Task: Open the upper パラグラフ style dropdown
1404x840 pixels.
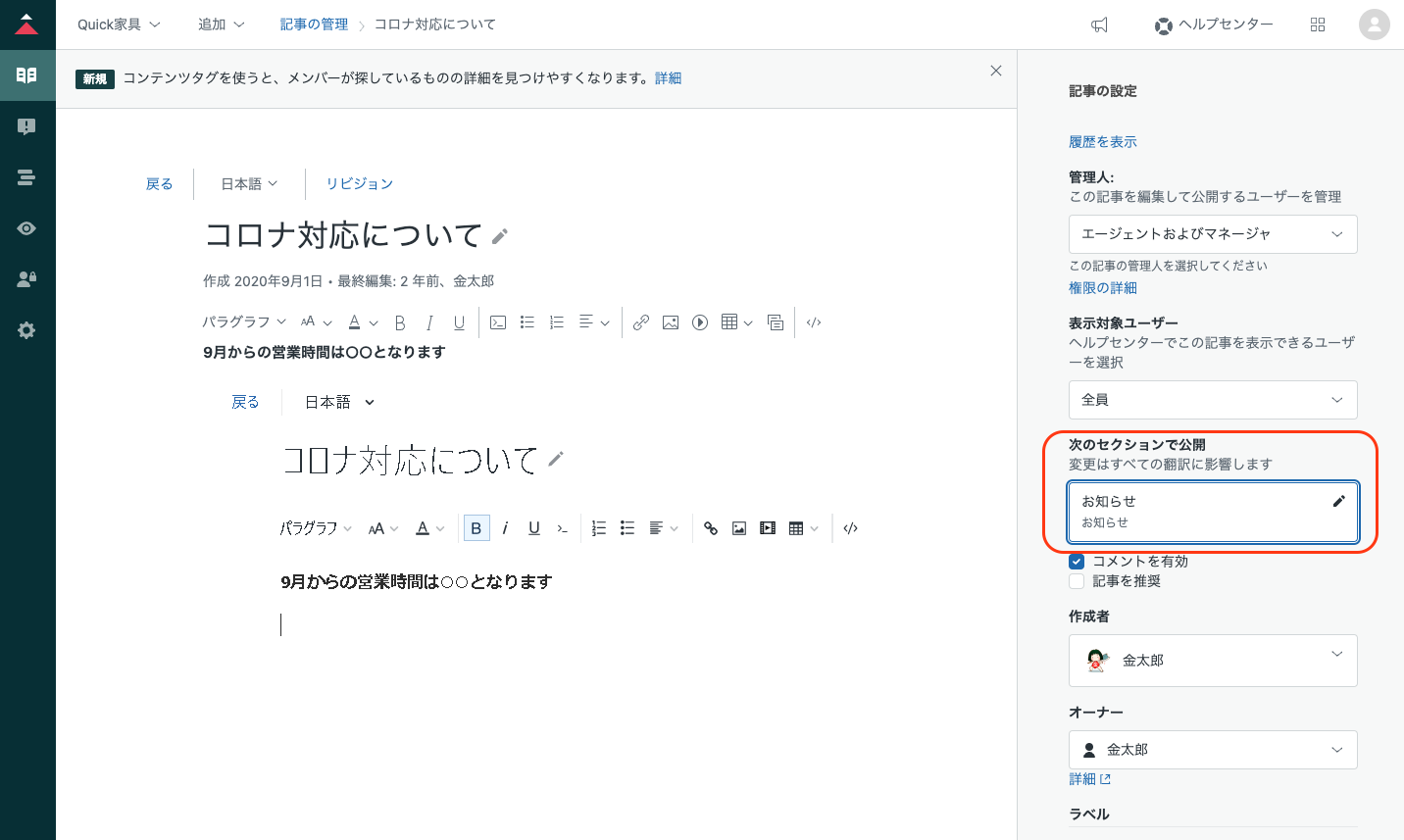Action: click(244, 322)
